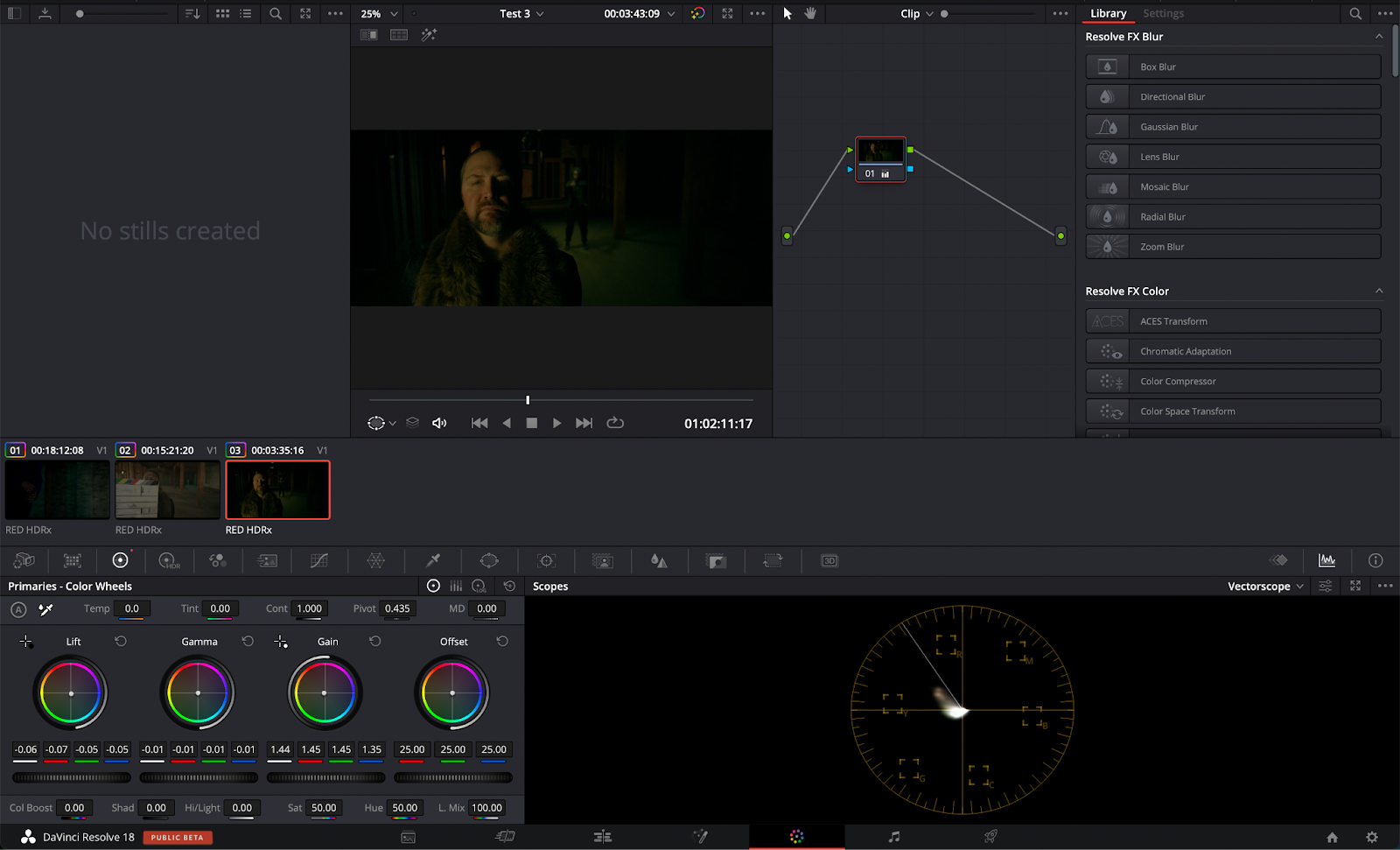The width and height of the screenshot is (1400, 850).
Task: Open the Magic Mask palette
Action: 602,560
